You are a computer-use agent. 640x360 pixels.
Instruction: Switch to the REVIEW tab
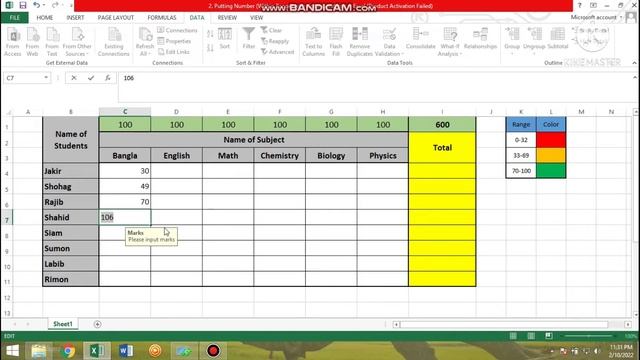(x=227, y=18)
